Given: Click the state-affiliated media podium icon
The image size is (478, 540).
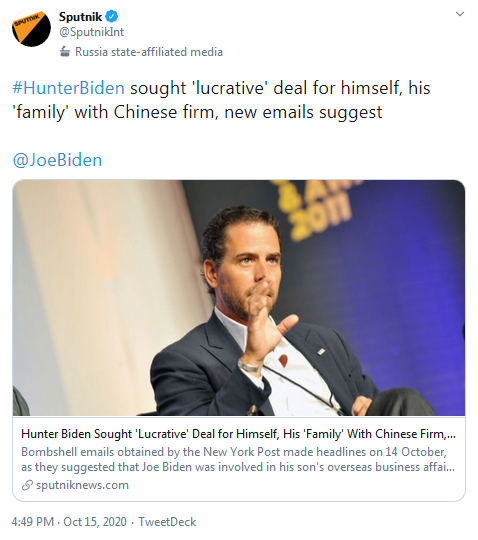Looking at the screenshot, I should click(x=65, y=52).
